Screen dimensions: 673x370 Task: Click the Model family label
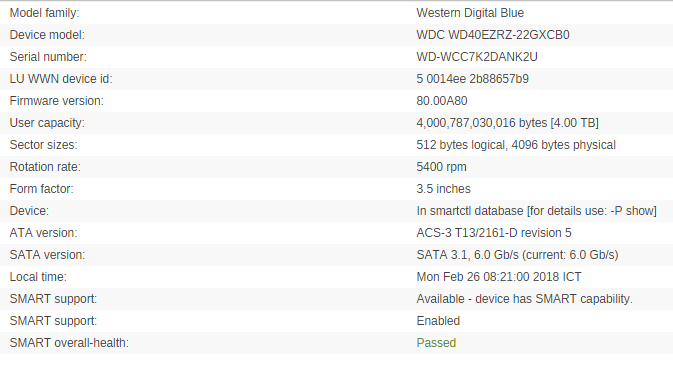pos(44,13)
